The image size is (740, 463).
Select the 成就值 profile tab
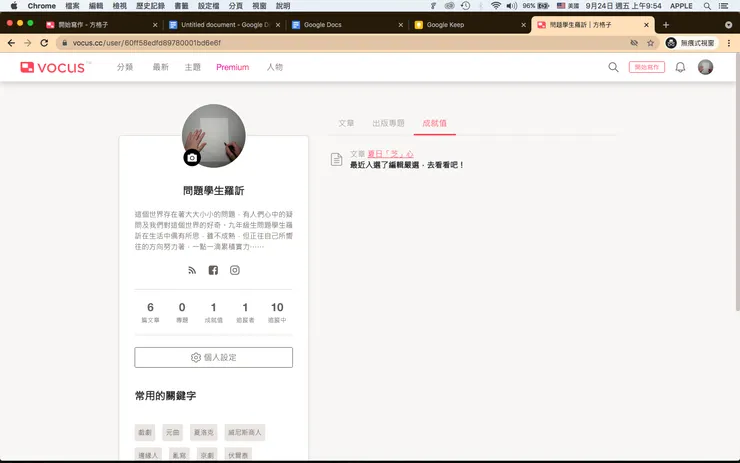(x=434, y=123)
